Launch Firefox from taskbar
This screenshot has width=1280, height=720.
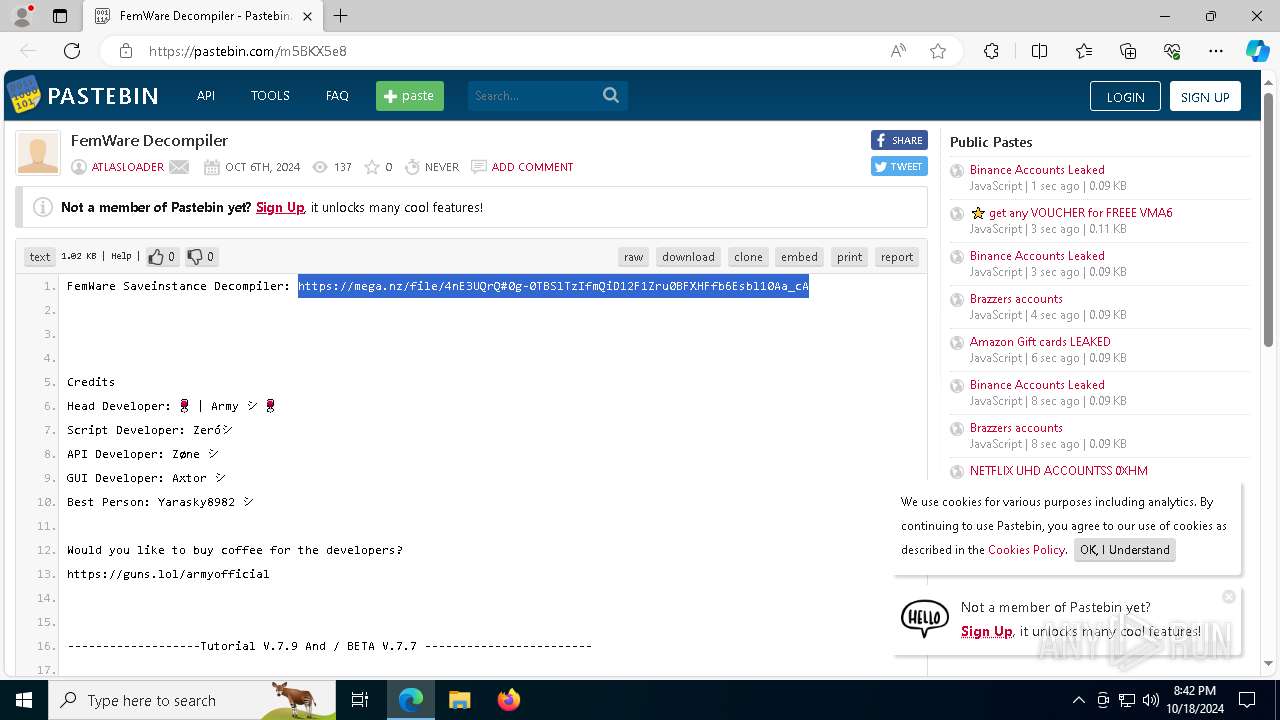[x=509, y=700]
